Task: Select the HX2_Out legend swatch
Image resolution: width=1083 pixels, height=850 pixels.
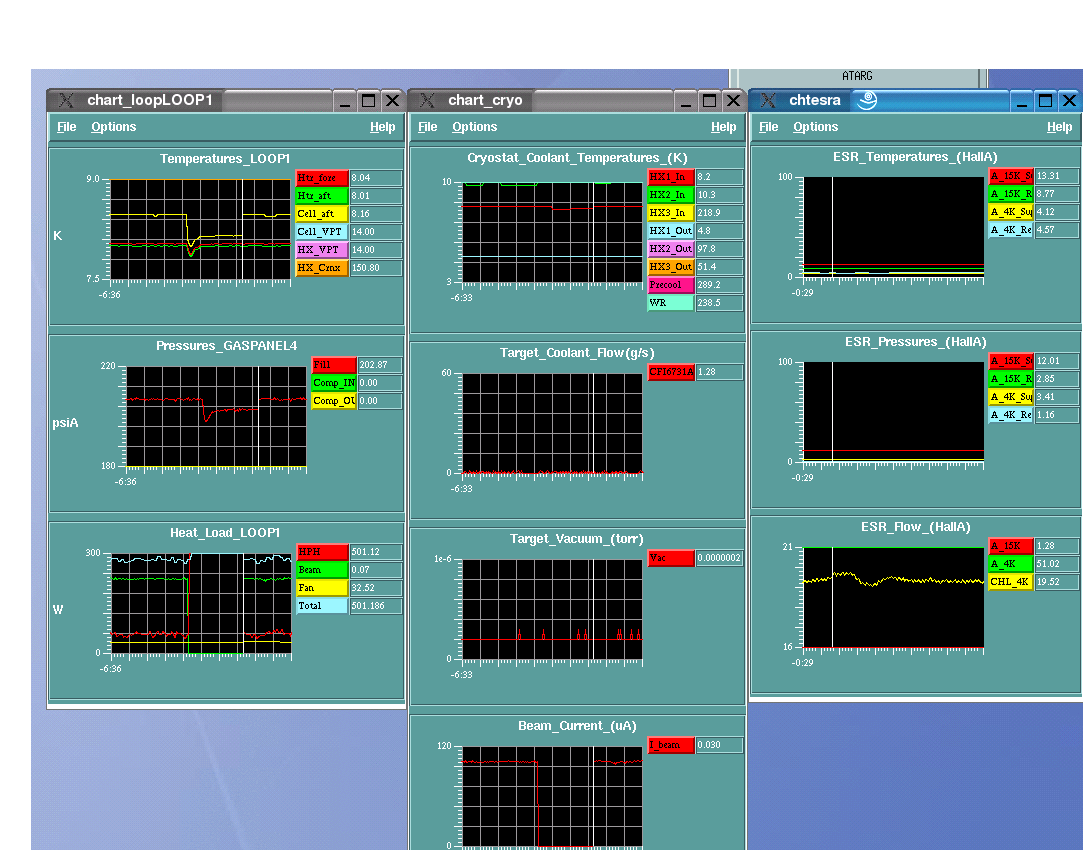Action: (671, 249)
